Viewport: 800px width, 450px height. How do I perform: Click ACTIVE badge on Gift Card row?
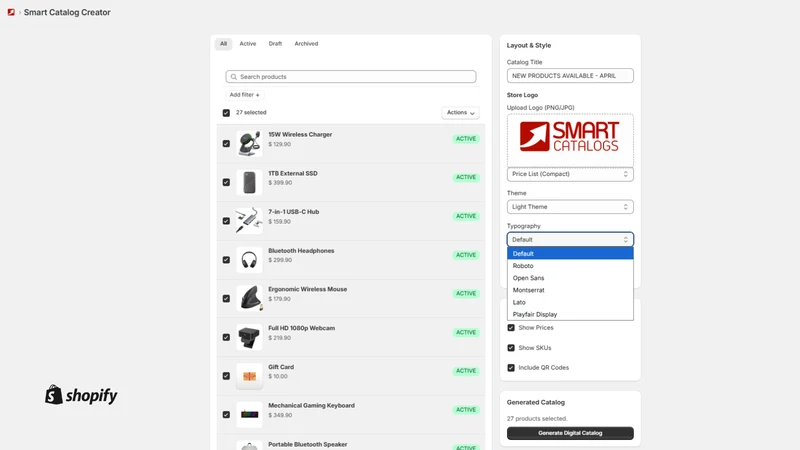click(466, 371)
